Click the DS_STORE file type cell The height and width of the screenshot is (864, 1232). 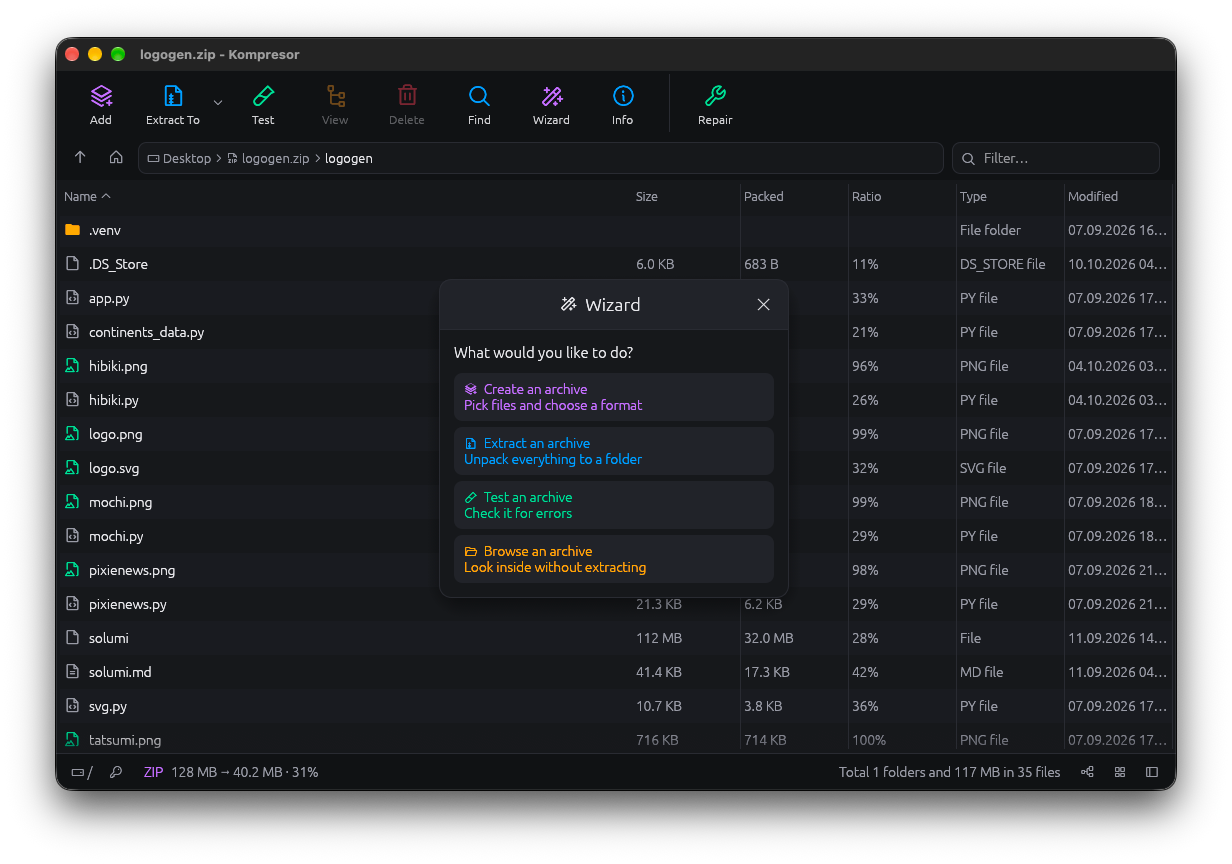click(1002, 264)
